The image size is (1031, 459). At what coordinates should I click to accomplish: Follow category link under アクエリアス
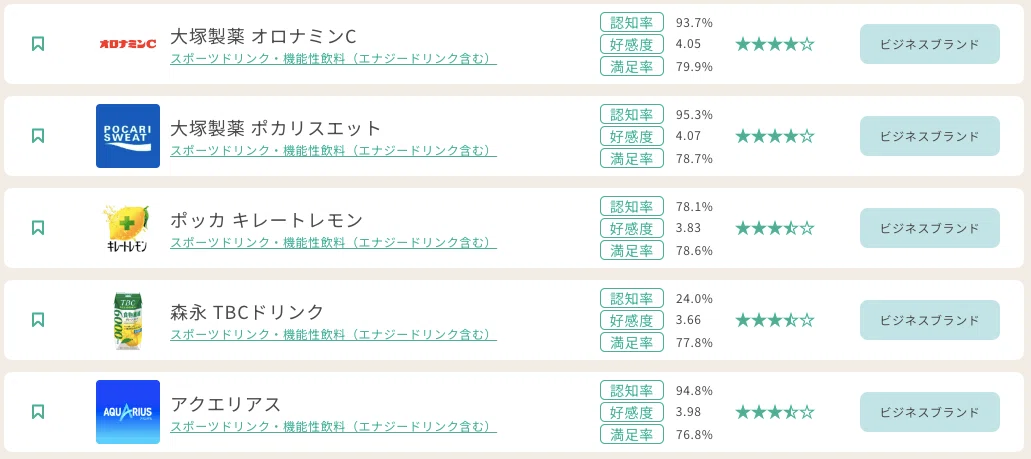(x=333, y=427)
